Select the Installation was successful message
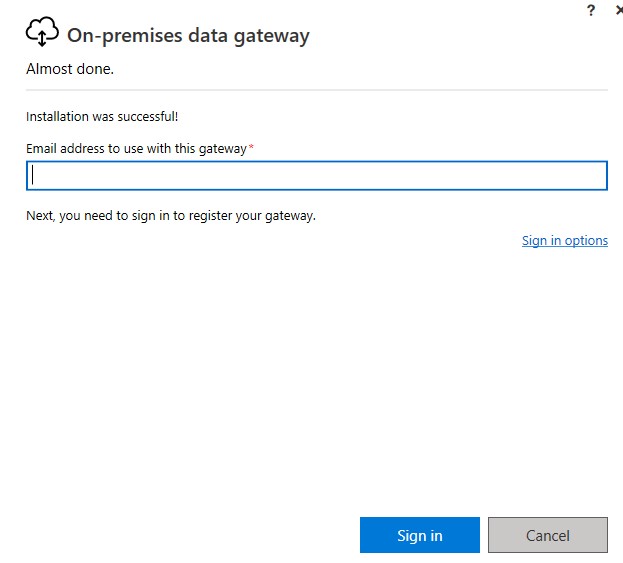Screen dimensions: 623x563 [102, 117]
